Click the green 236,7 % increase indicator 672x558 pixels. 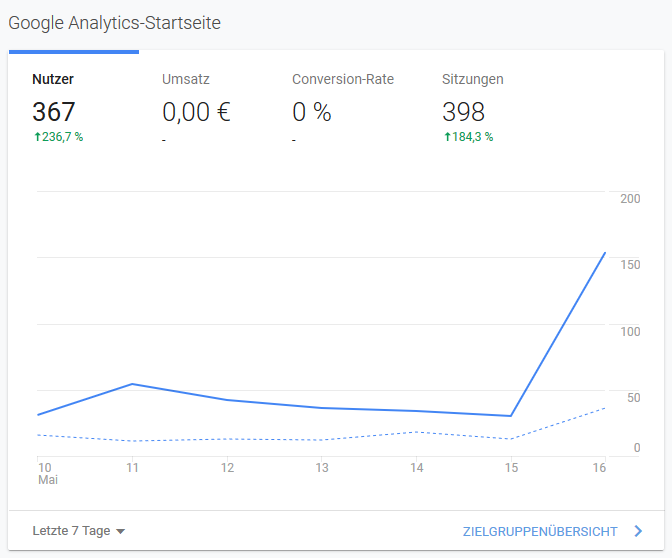pyautogui.click(x=58, y=137)
